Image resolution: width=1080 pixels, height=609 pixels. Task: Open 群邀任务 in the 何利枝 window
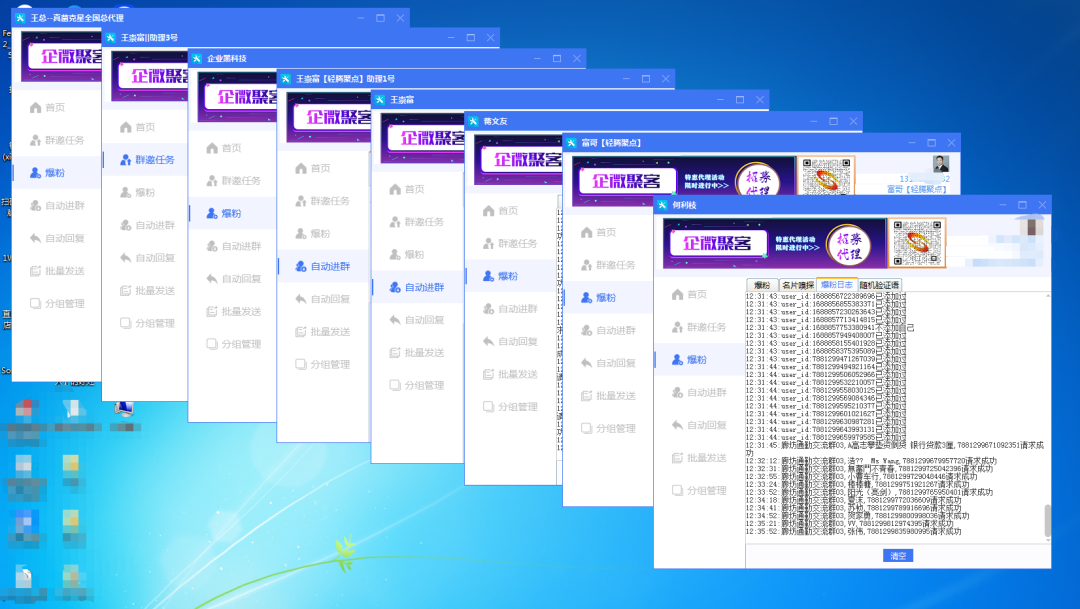point(698,327)
